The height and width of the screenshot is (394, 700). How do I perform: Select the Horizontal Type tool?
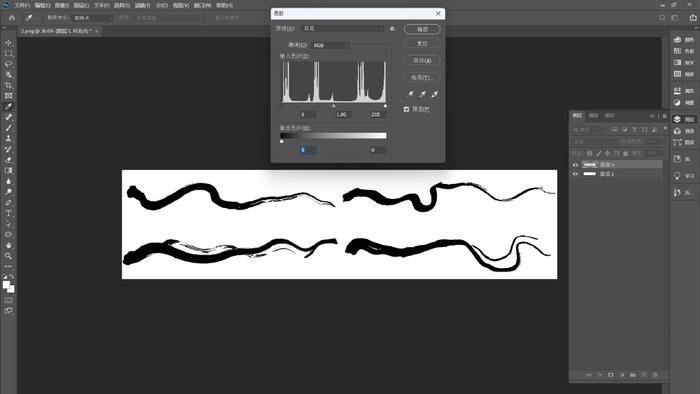8,213
